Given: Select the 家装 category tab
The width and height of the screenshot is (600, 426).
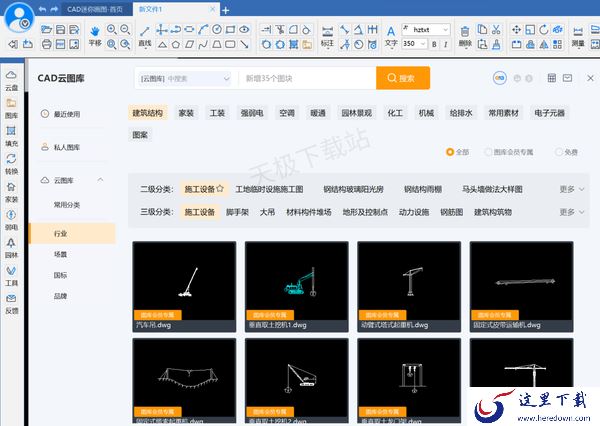Looking at the screenshot, I should 186,113.
